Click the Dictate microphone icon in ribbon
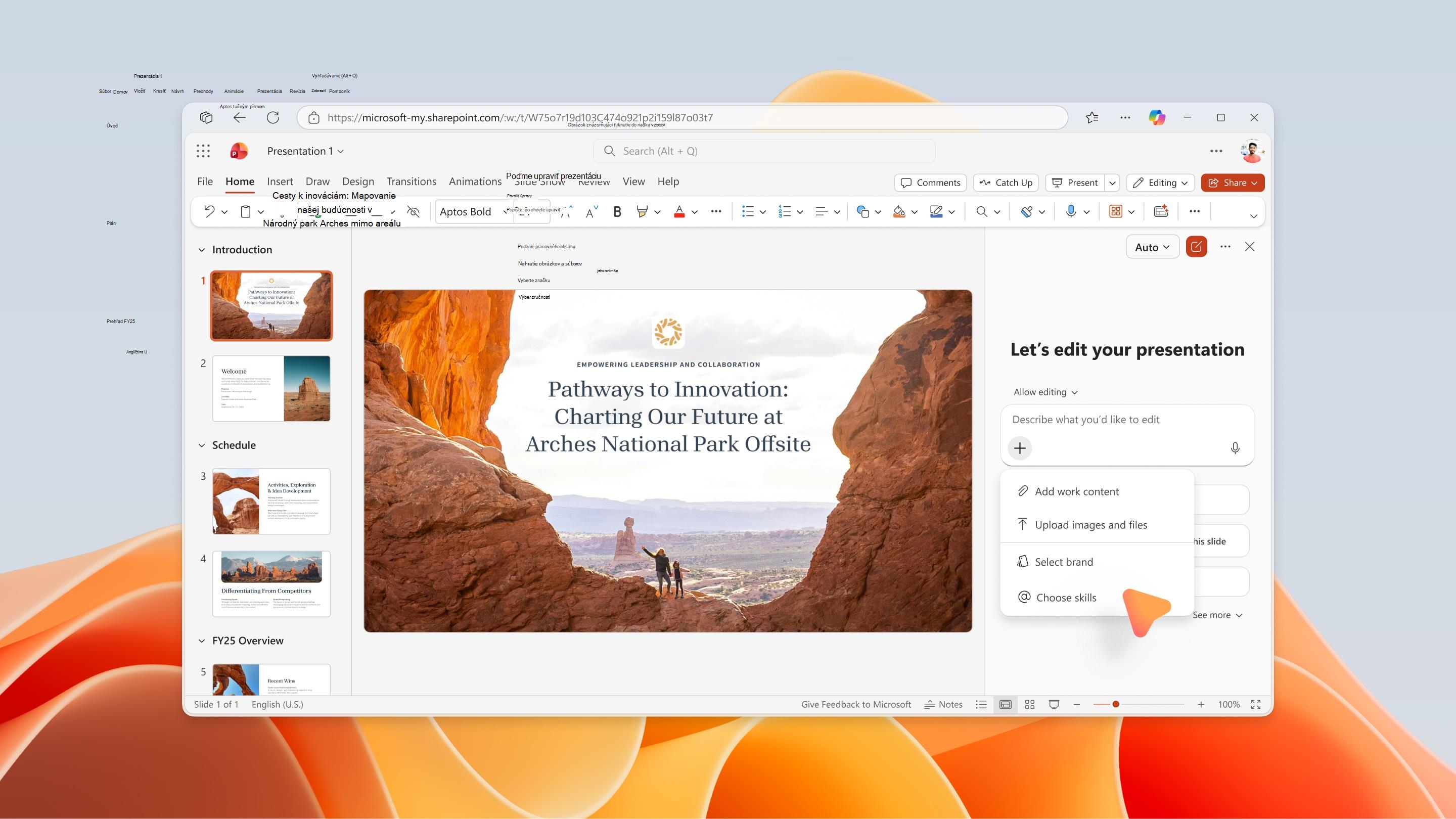 pyautogui.click(x=1071, y=211)
